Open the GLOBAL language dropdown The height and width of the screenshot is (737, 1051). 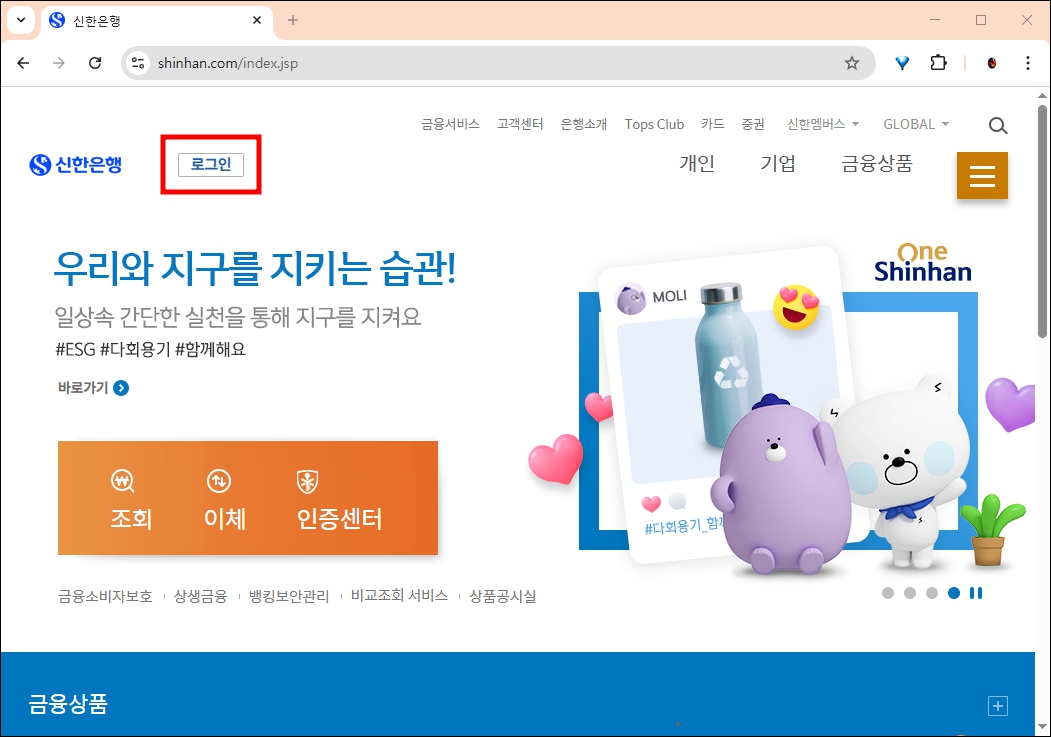click(x=915, y=124)
